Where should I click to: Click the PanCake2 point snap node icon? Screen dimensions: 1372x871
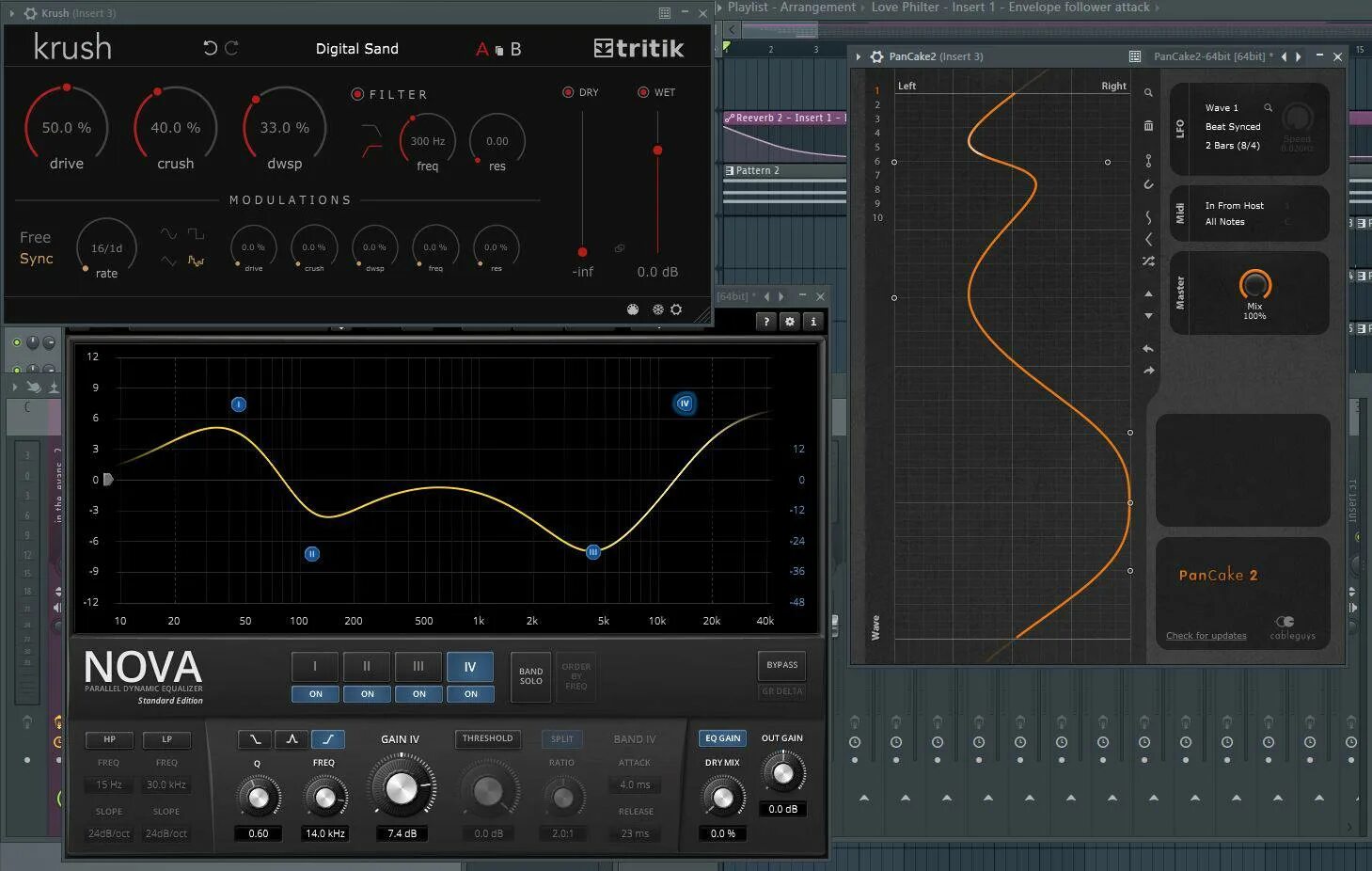click(x=1148, y=161)
